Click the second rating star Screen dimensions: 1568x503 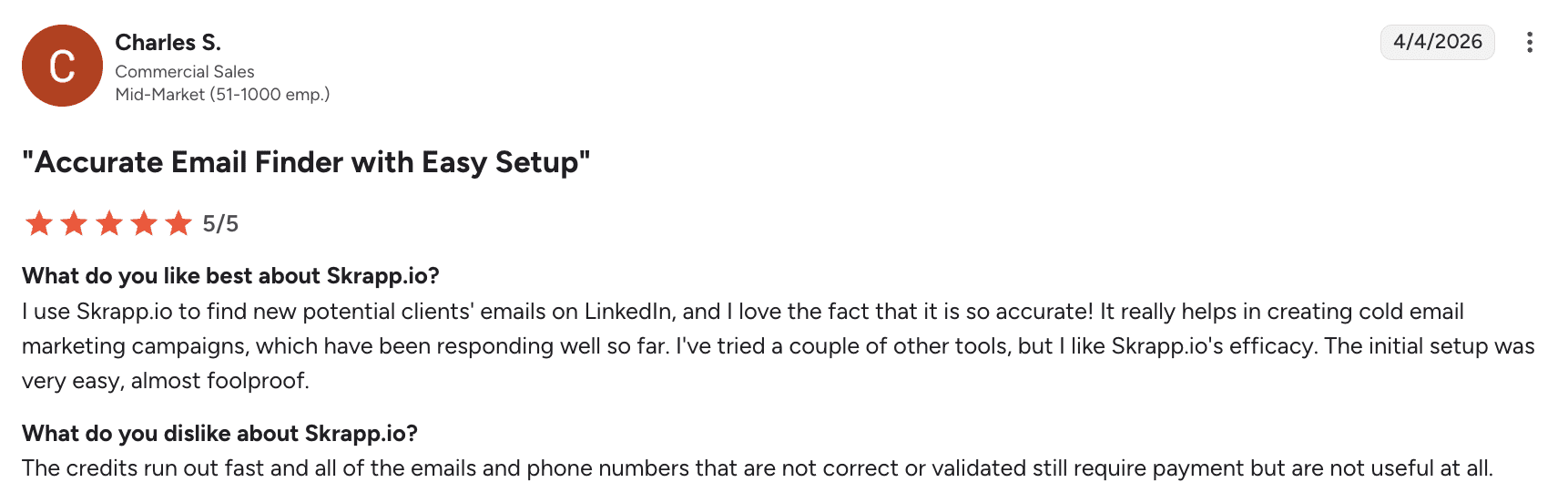pyautogui.click(x=74, y=223)
